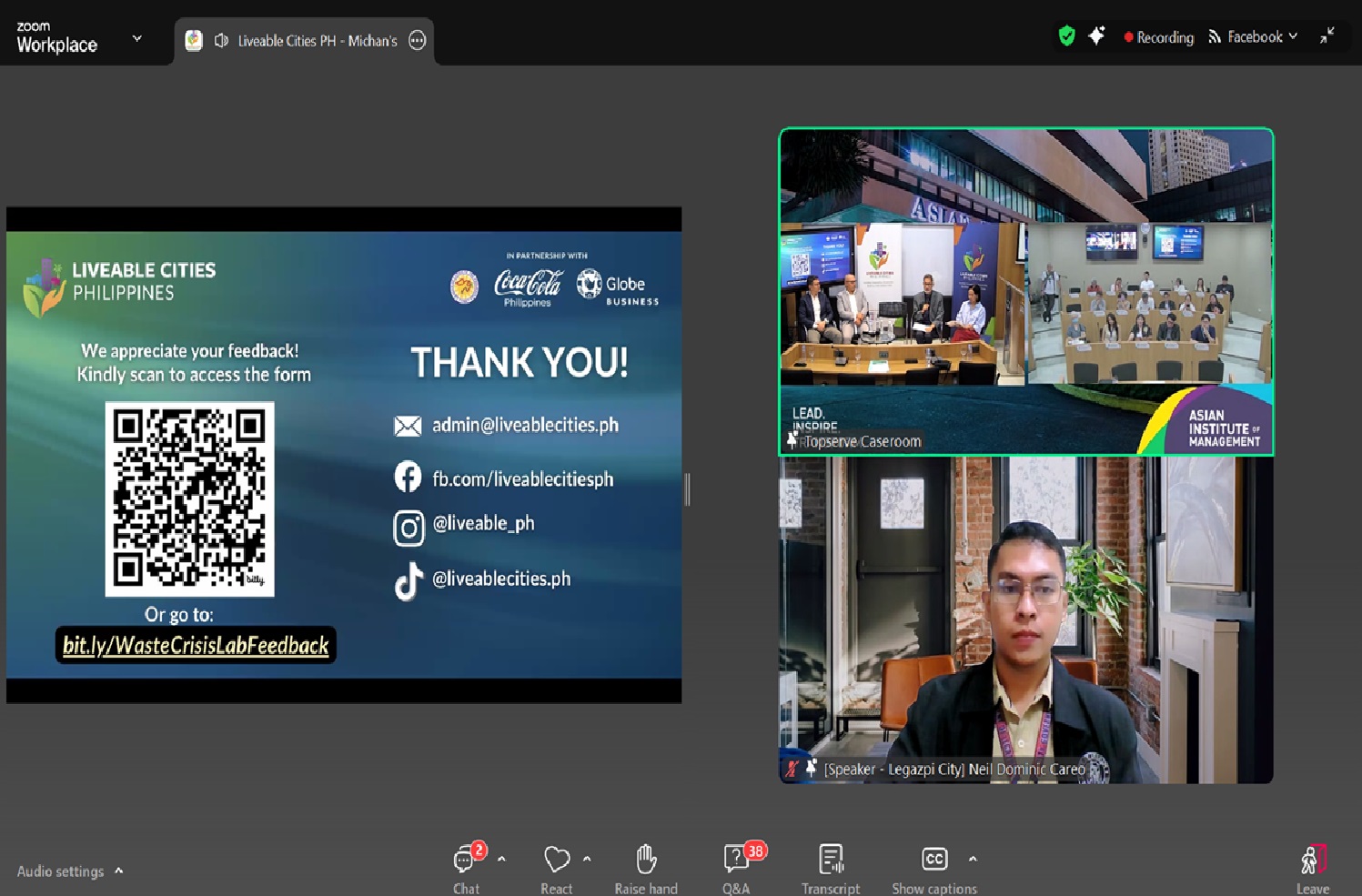Click the bit.ly/WasteCrisisLabFeedback link on slide
Image resolution: width=1362 pixels, height=896 pixels.
pyautogui.click(x=196, y=646)
